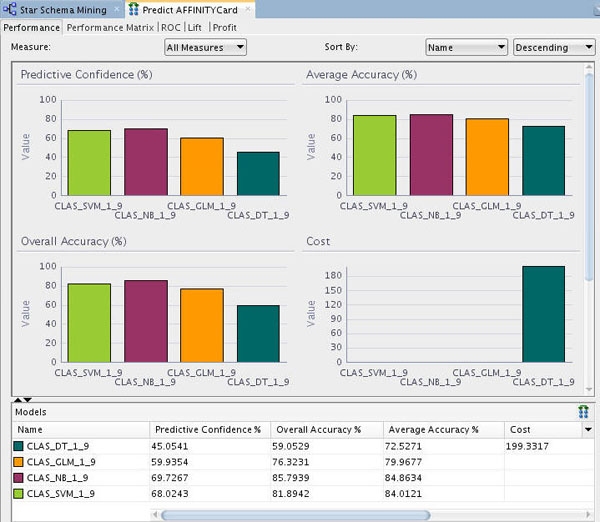This screenshot has height=522, width=600.
Task: Click the Star Schema Mining tab icon
Action: 11,9
